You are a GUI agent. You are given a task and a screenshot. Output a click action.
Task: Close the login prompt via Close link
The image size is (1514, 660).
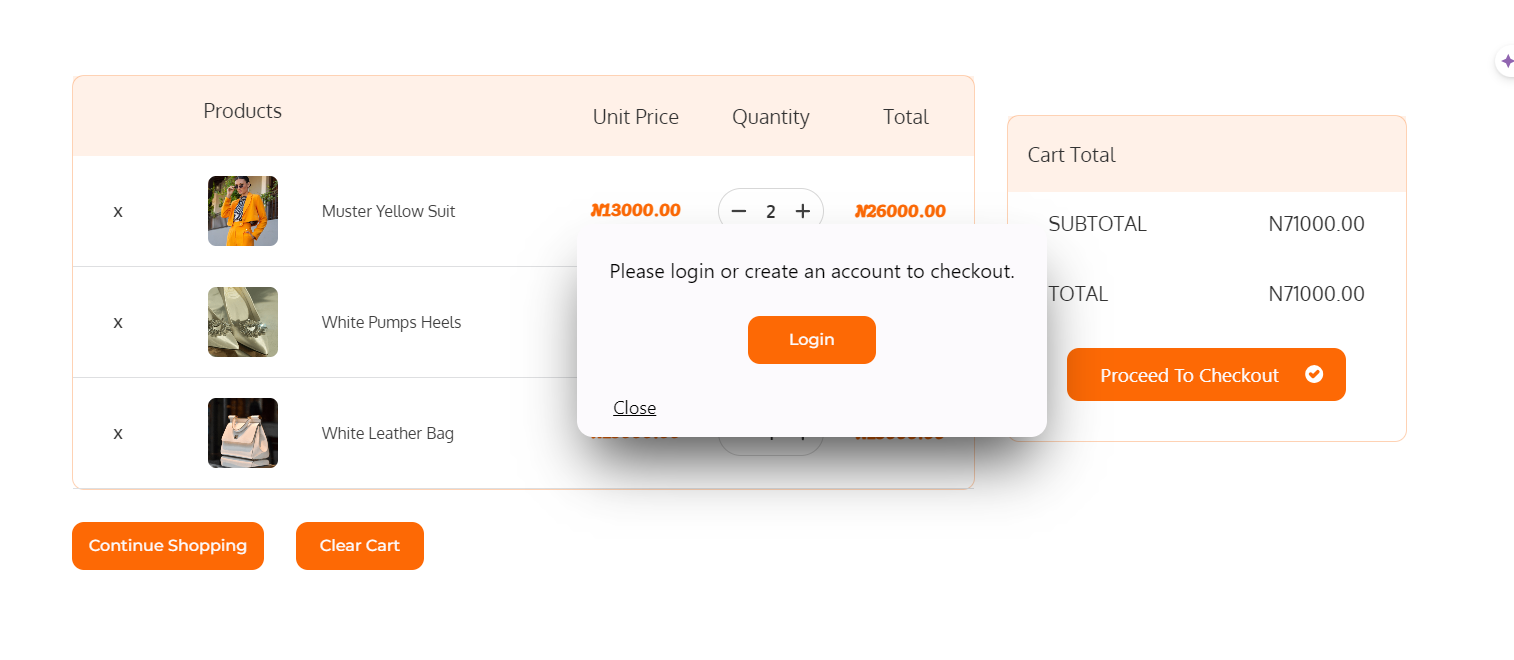[635, 408]
